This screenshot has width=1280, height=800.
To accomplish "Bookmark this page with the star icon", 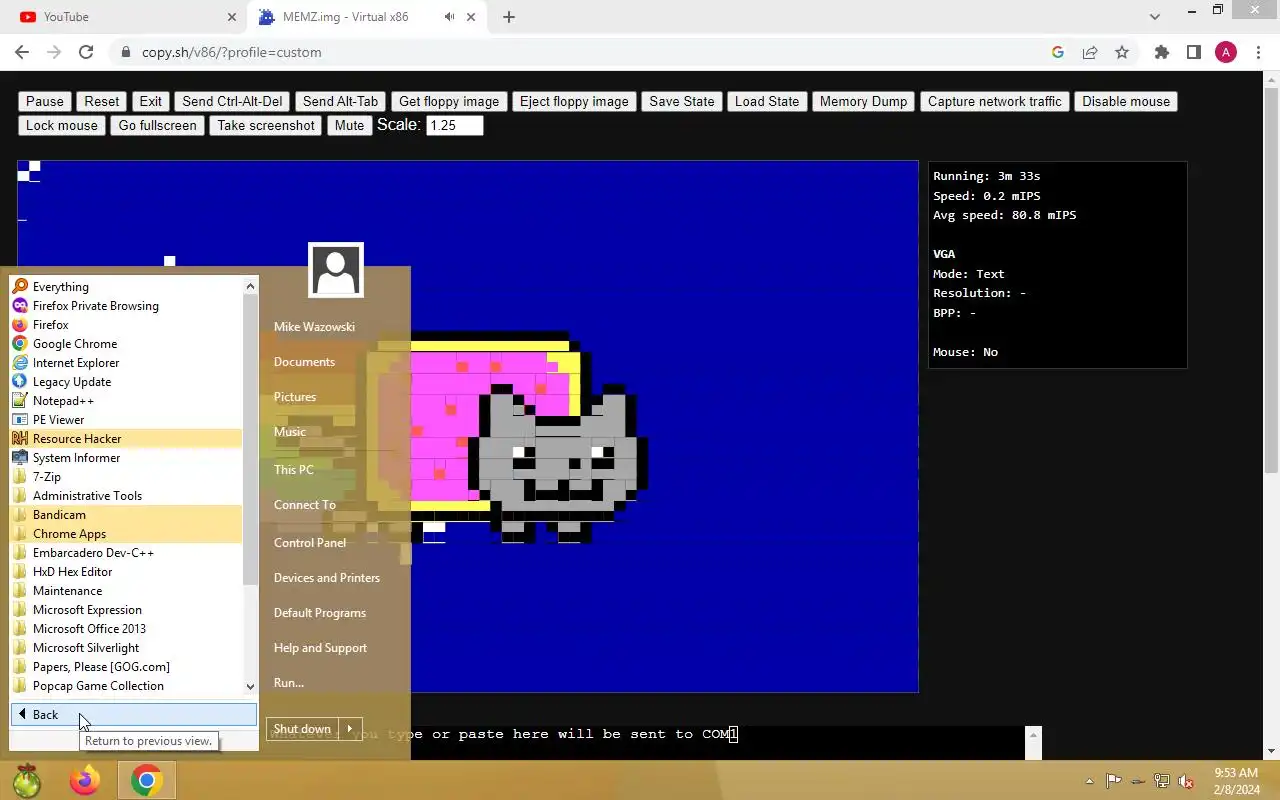I will pos(1122,52).
